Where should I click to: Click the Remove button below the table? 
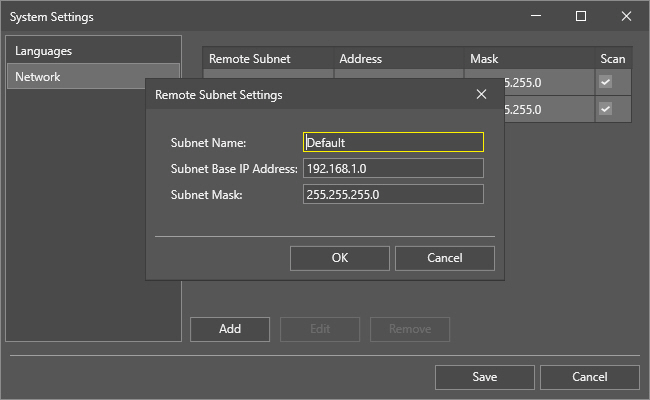[x=409, y=329]
